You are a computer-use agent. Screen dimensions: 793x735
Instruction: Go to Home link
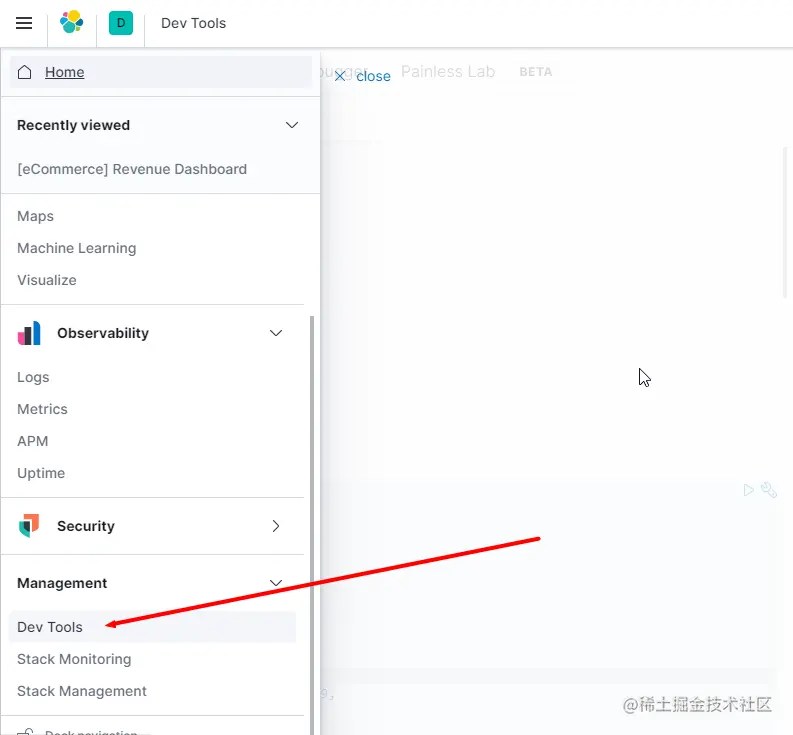[x=65, y=72]
